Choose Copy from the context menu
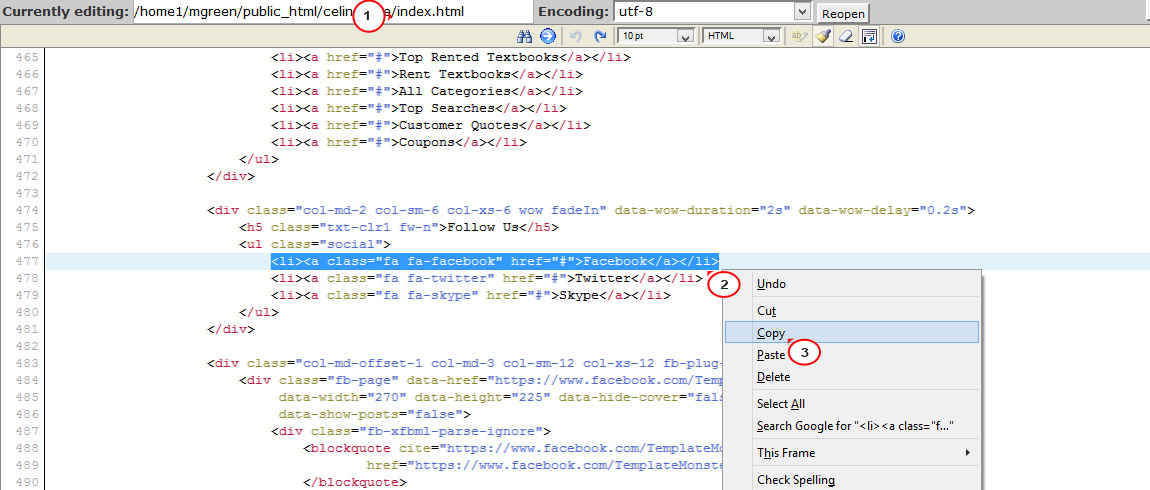This screenshot has width=1150, height=490. pos(851,332)
